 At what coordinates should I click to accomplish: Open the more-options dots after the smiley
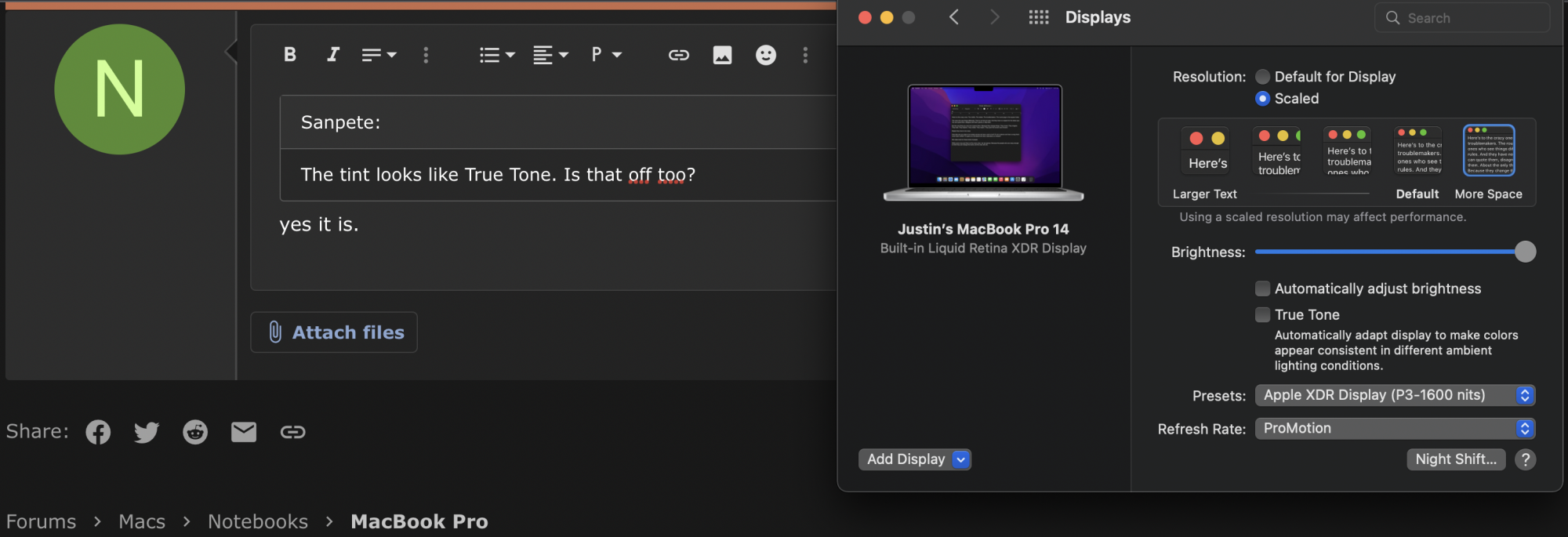805,55
